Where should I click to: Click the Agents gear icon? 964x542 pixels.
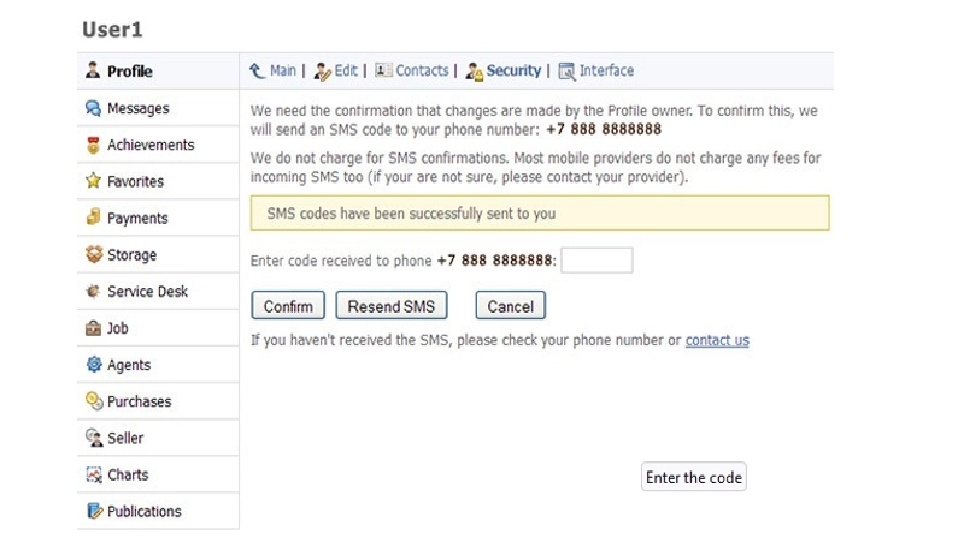93,364
